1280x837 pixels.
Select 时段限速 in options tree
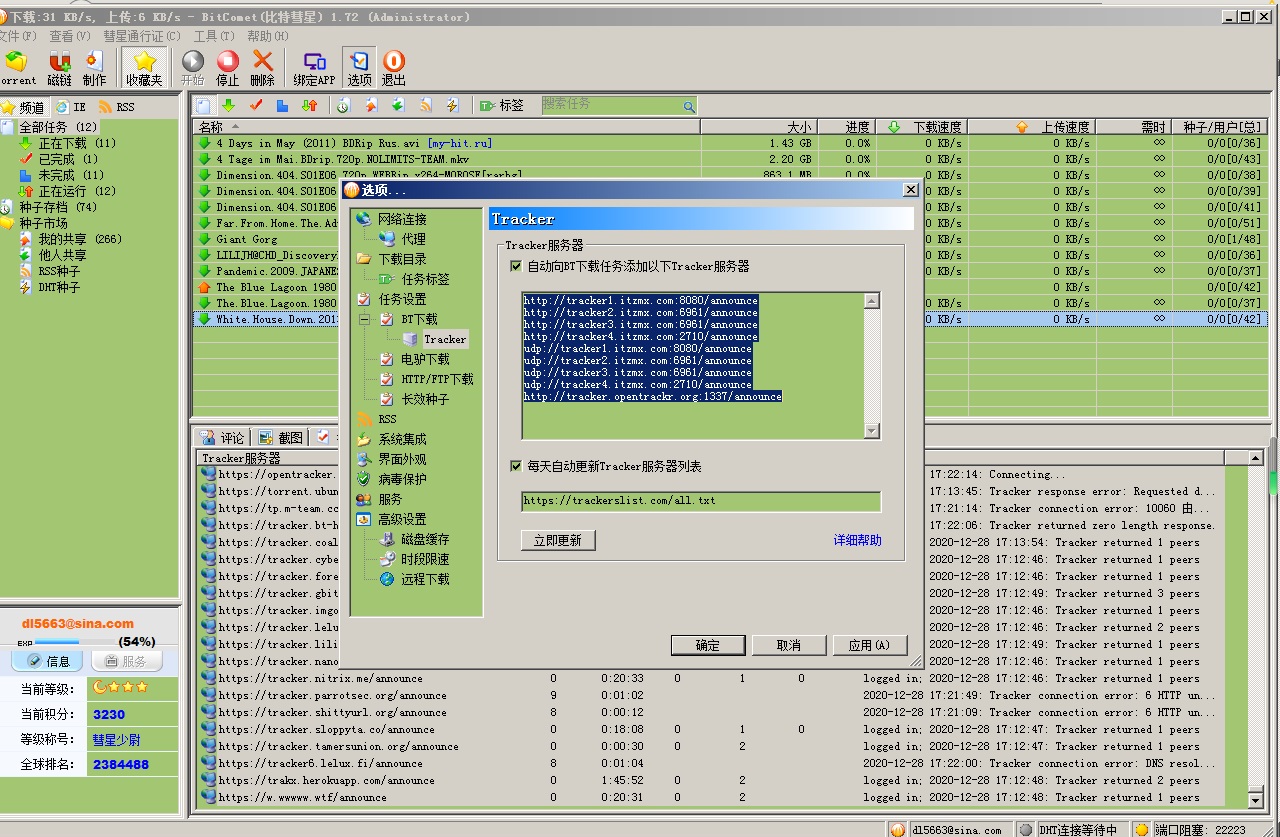coord(425,559)
